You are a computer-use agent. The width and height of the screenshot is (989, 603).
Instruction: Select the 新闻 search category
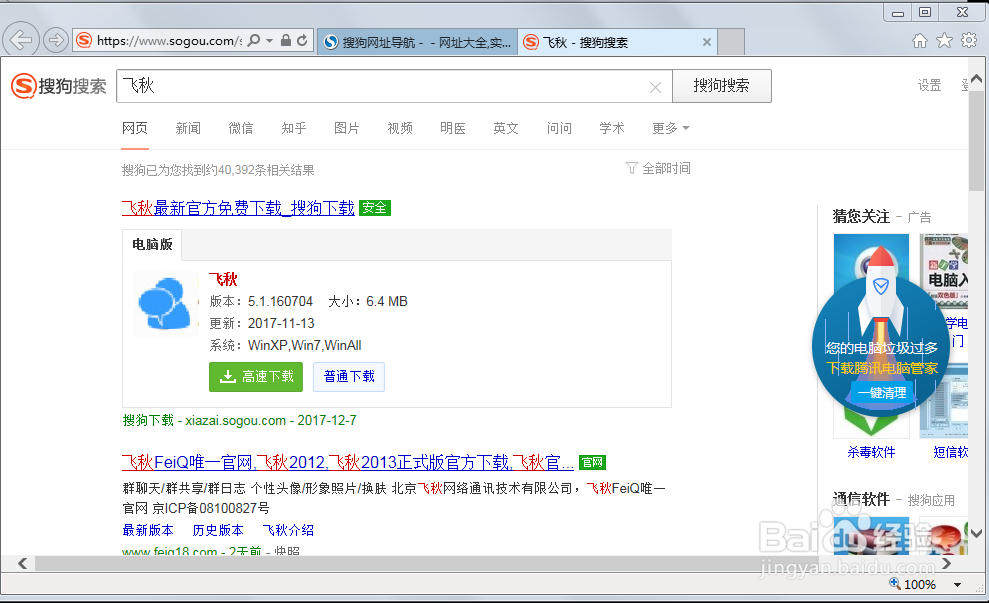(x=188, y=128)
